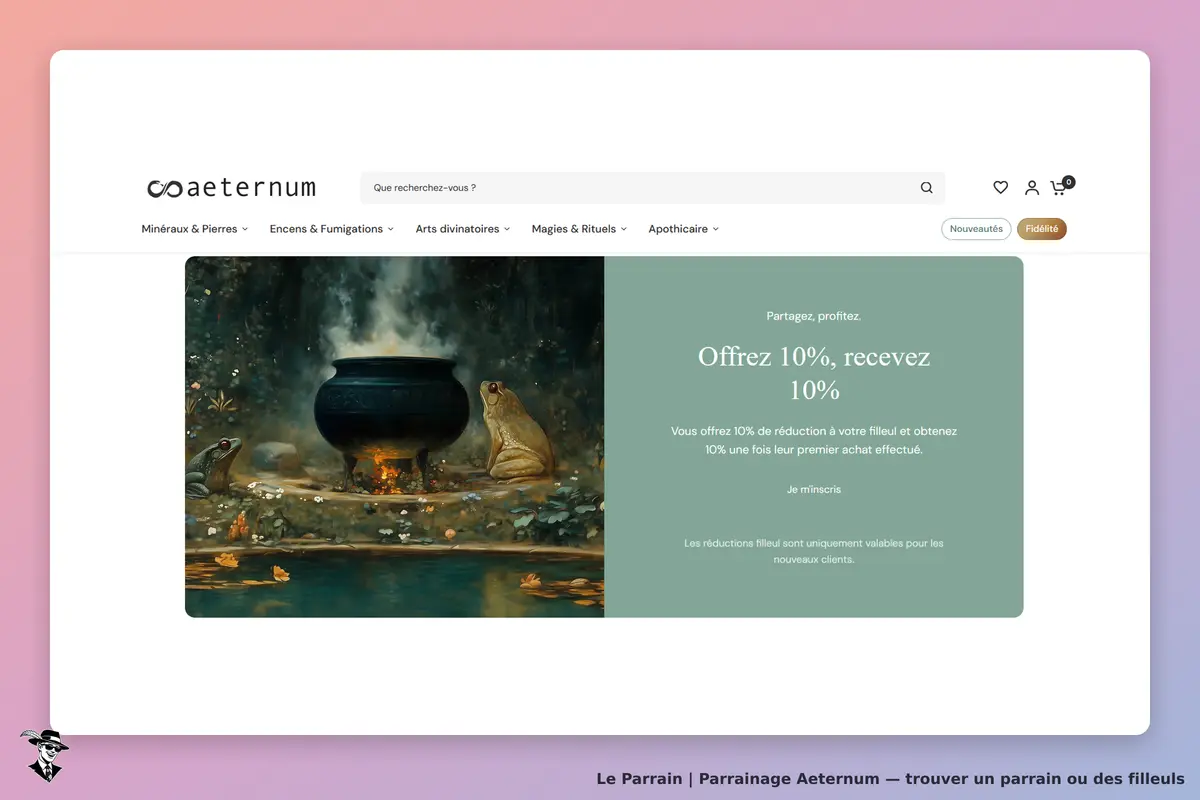1200x800 pixels.
Task: Click the magnifying glass search icon
Action: click(926, 188)
